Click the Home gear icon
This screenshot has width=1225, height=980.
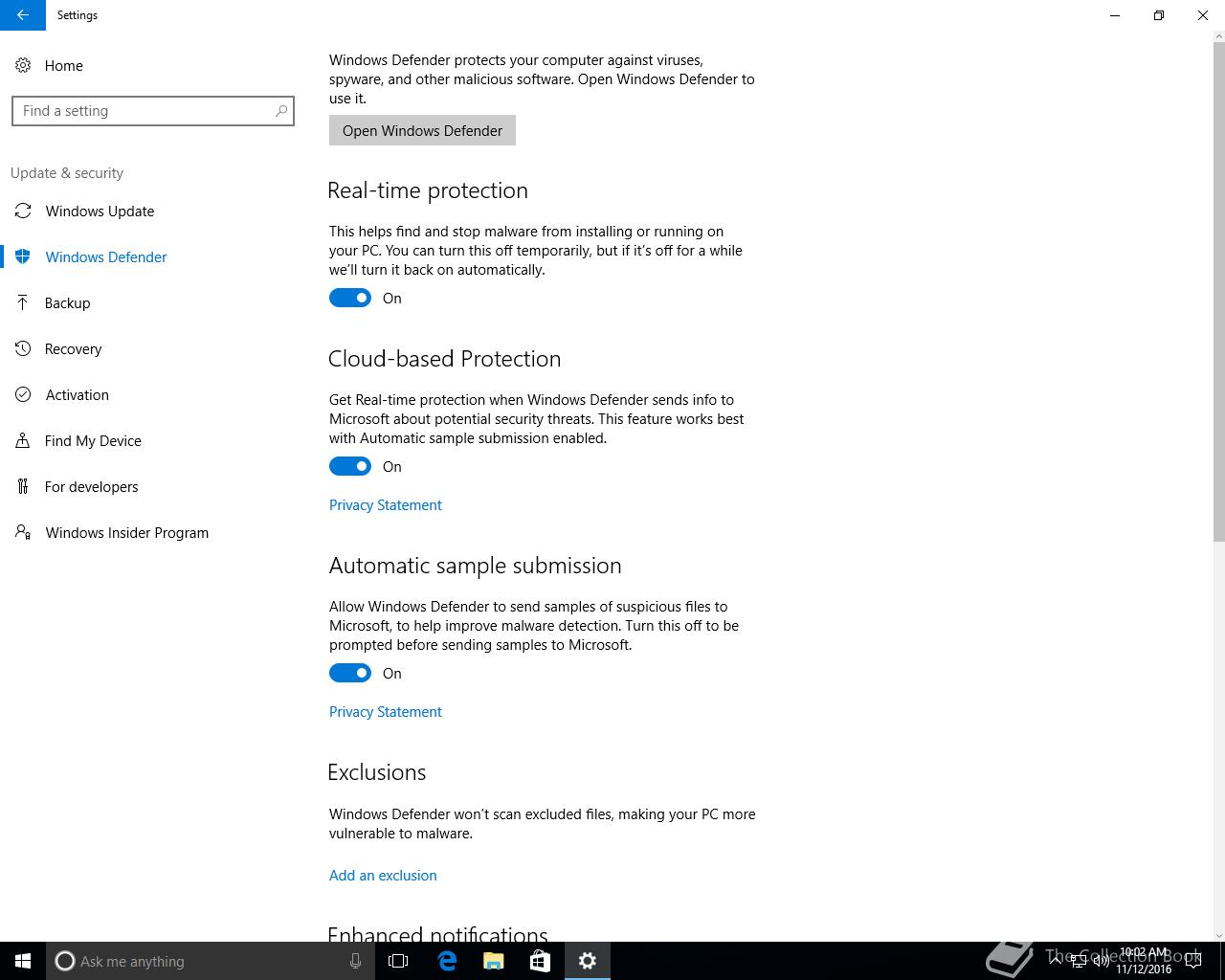(22, 65)
